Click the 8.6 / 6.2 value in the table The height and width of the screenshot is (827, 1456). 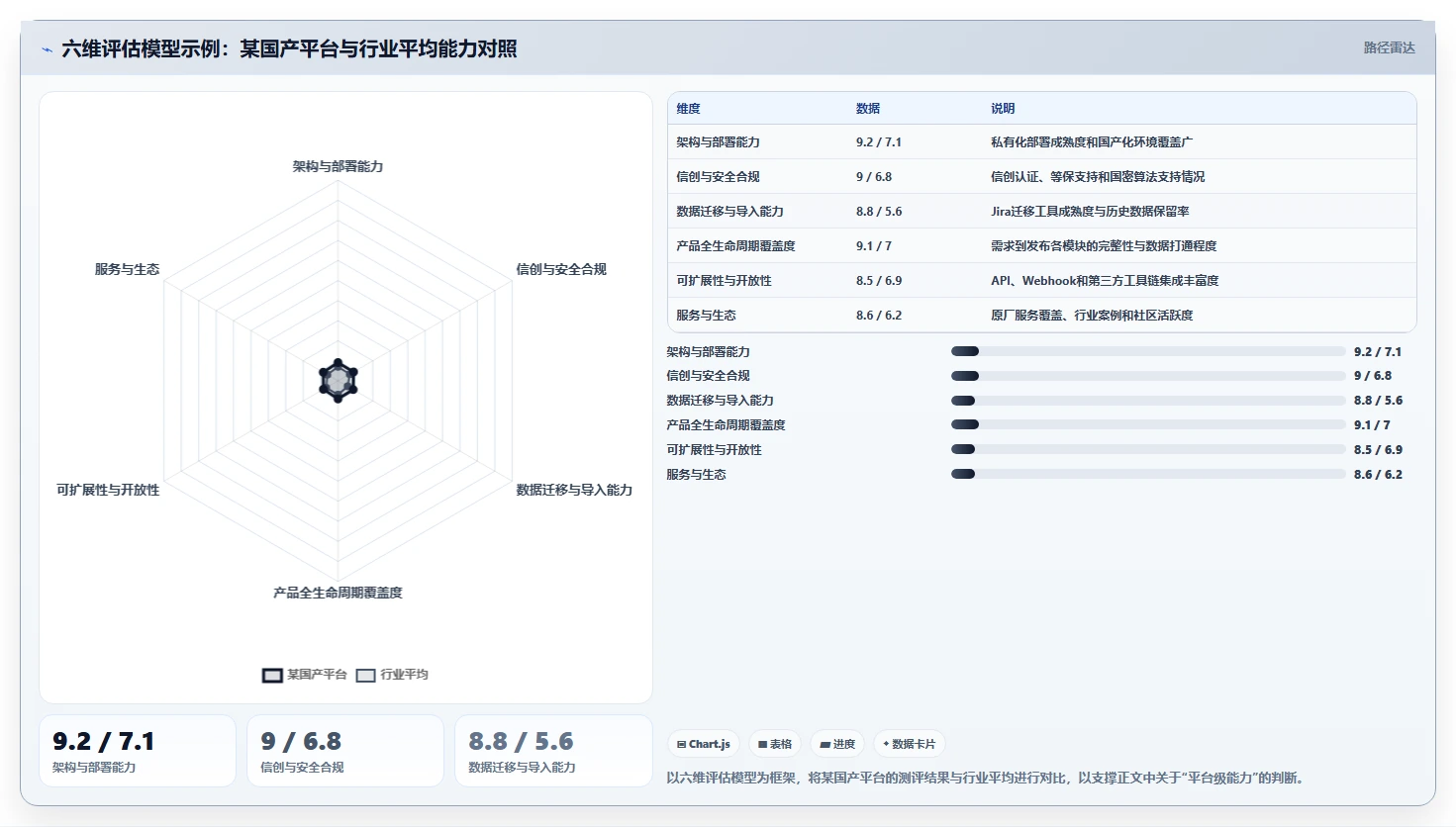click(879, 316)
